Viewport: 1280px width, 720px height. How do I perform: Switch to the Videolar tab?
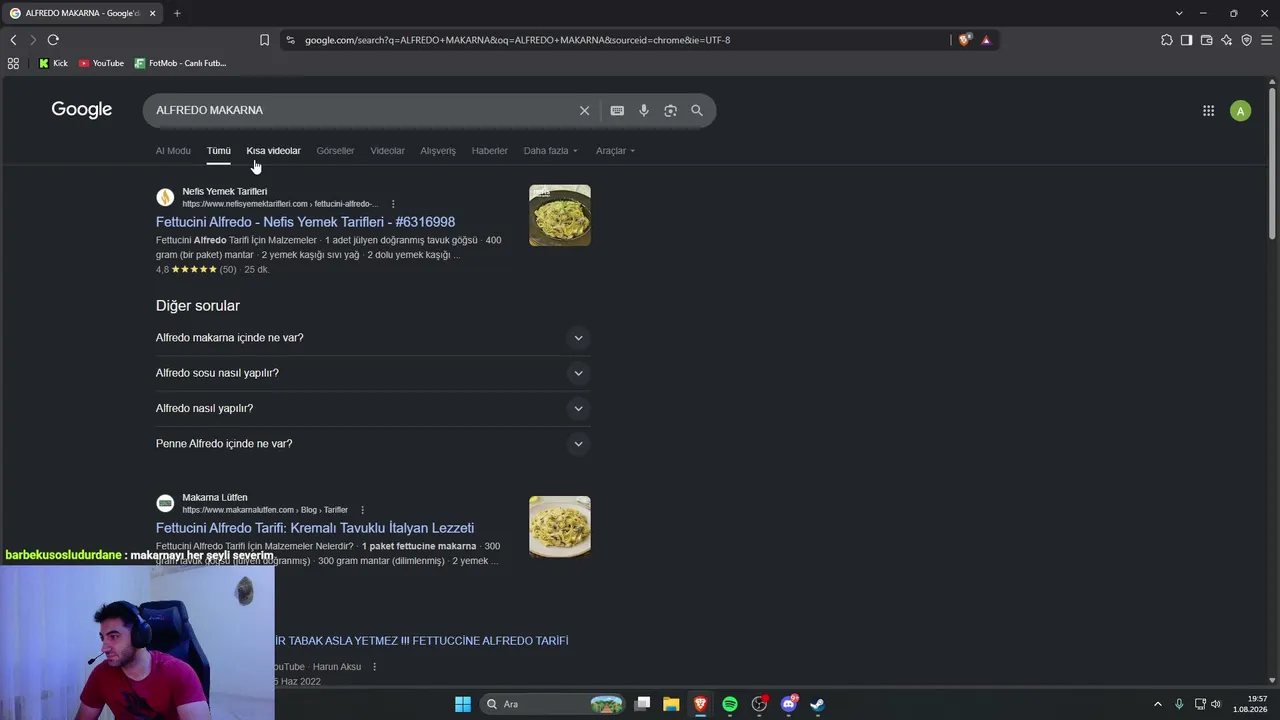point(387,151)
